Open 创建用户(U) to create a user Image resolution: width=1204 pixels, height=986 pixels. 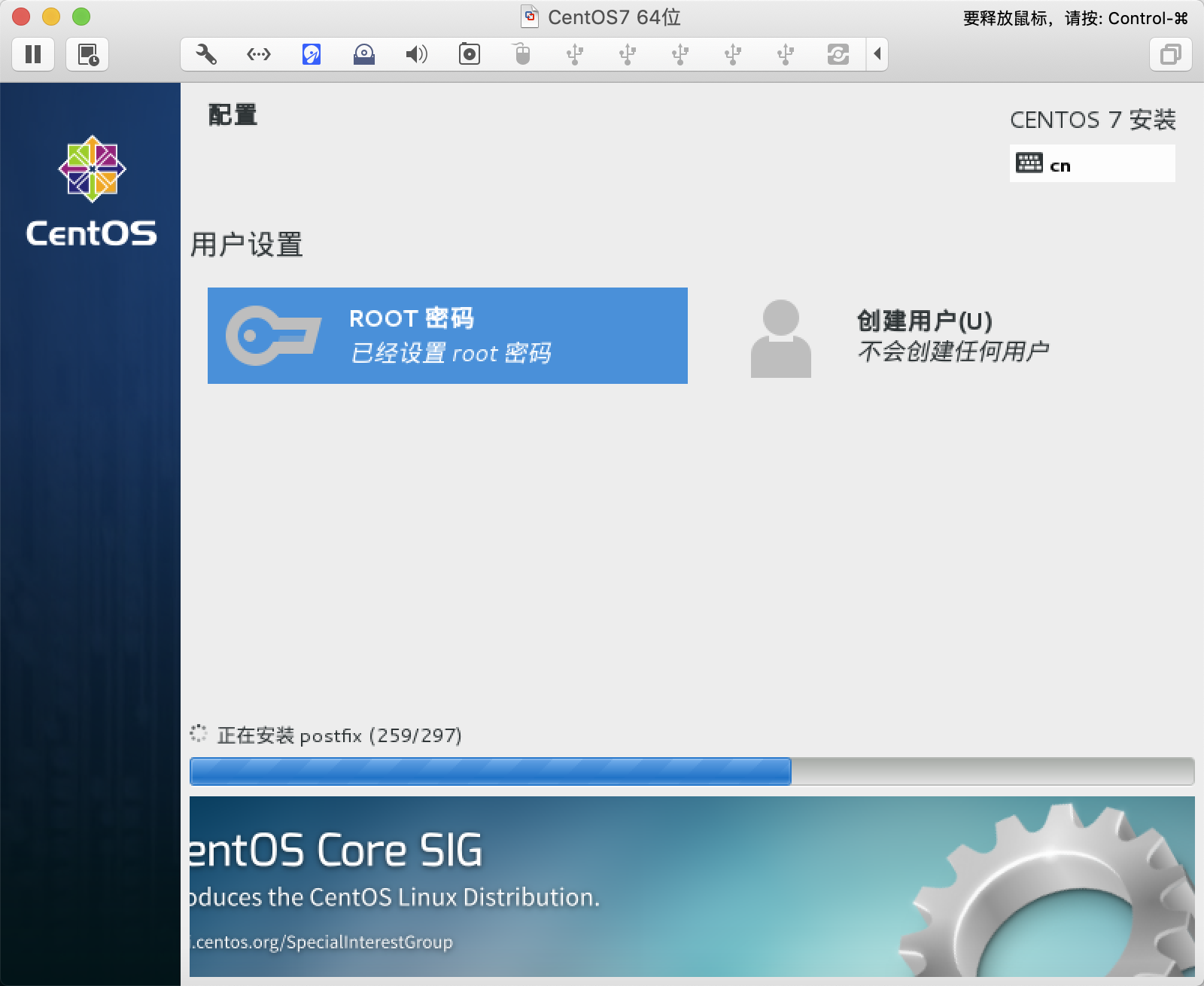pyautogui.click(x=924, y=321)
